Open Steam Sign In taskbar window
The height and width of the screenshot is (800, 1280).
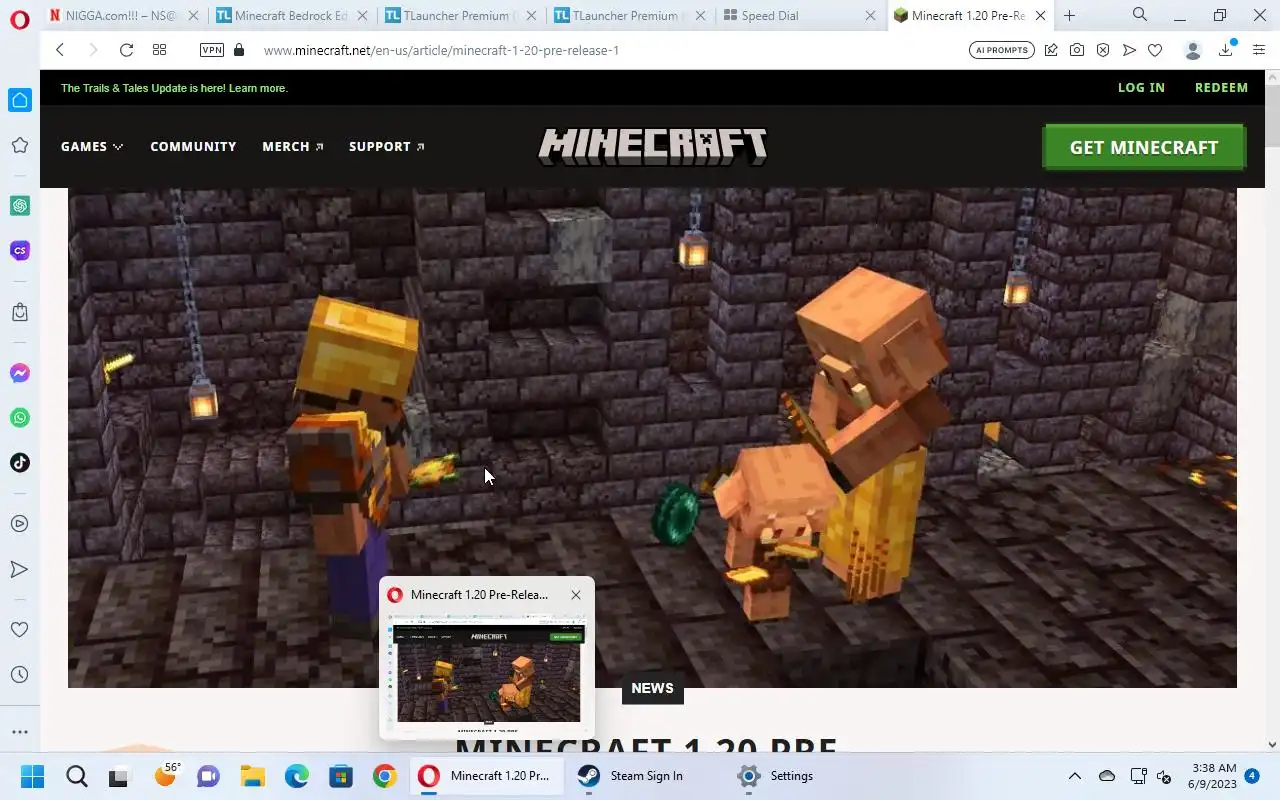[x=636, y=776]
